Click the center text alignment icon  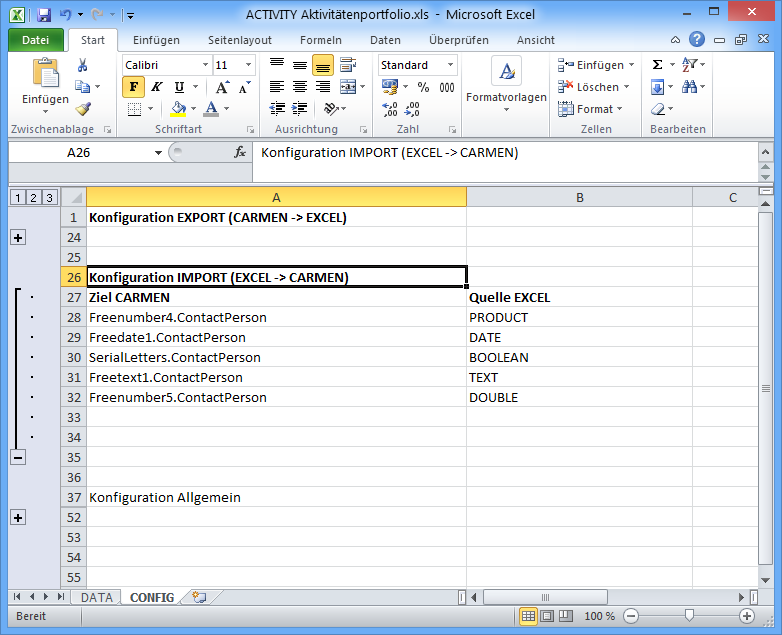click(x=300, y=87)
